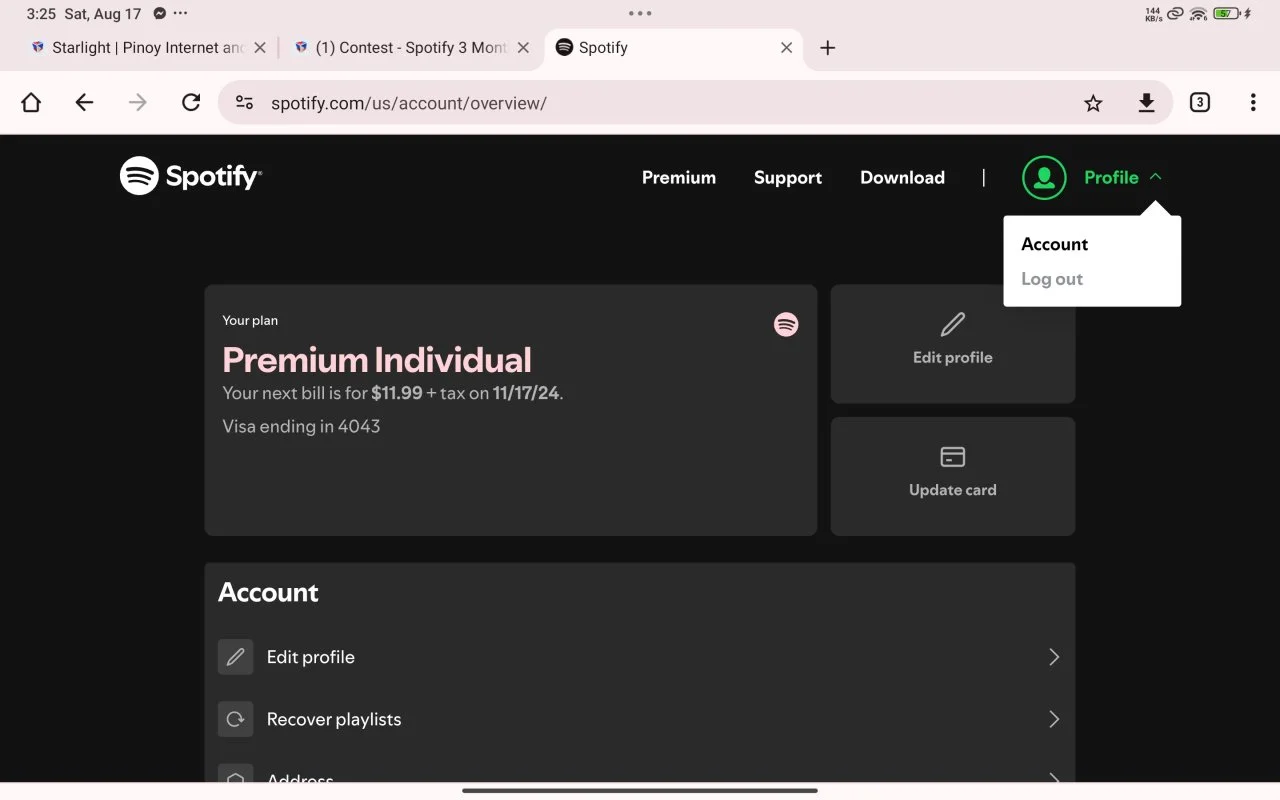Open a new tab with the plus button
Screen dimensions: 1280x800
tap(827, 47)
